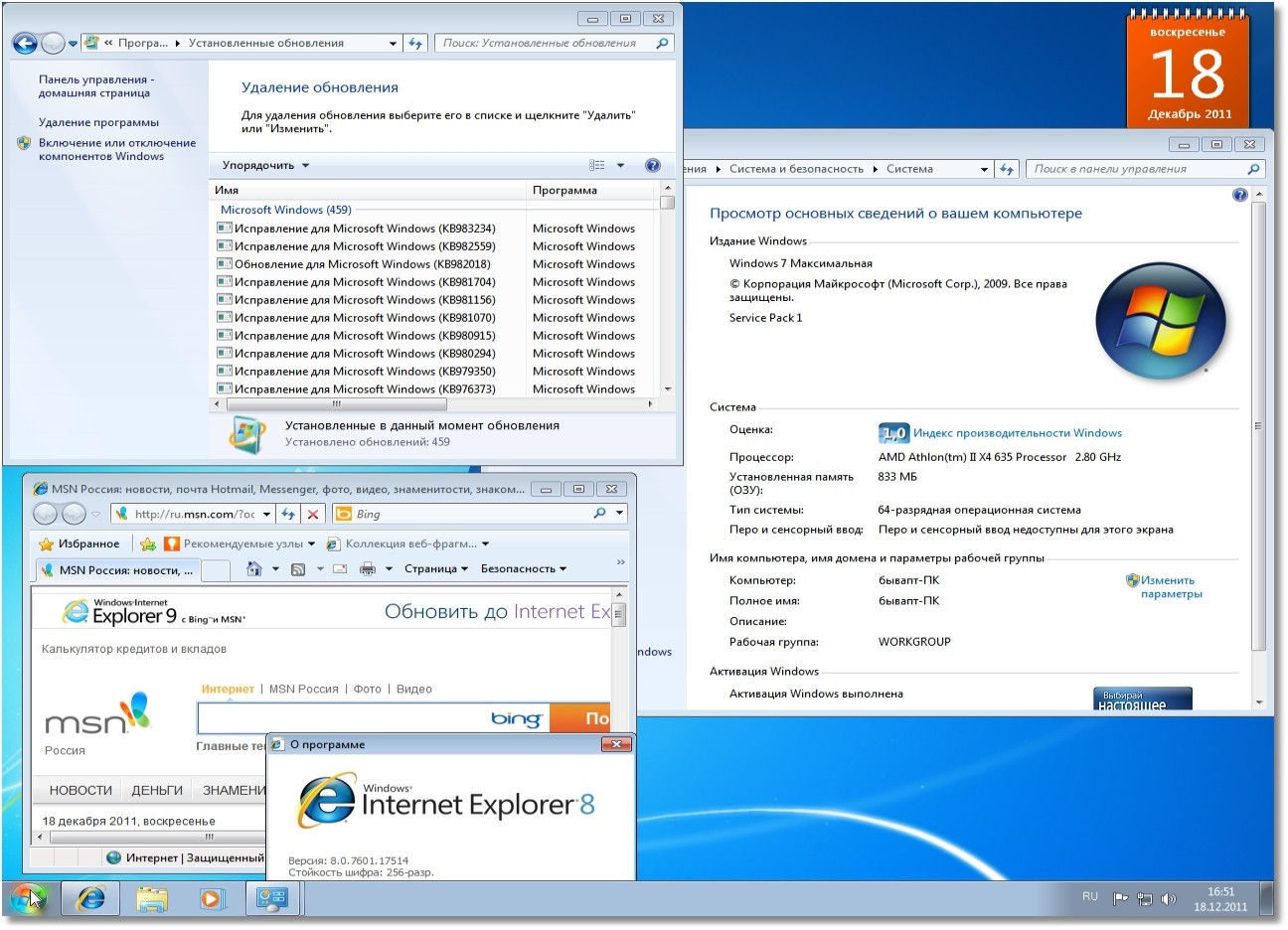Click the network icon in system tray
1288x930 pixels.
1145,898
